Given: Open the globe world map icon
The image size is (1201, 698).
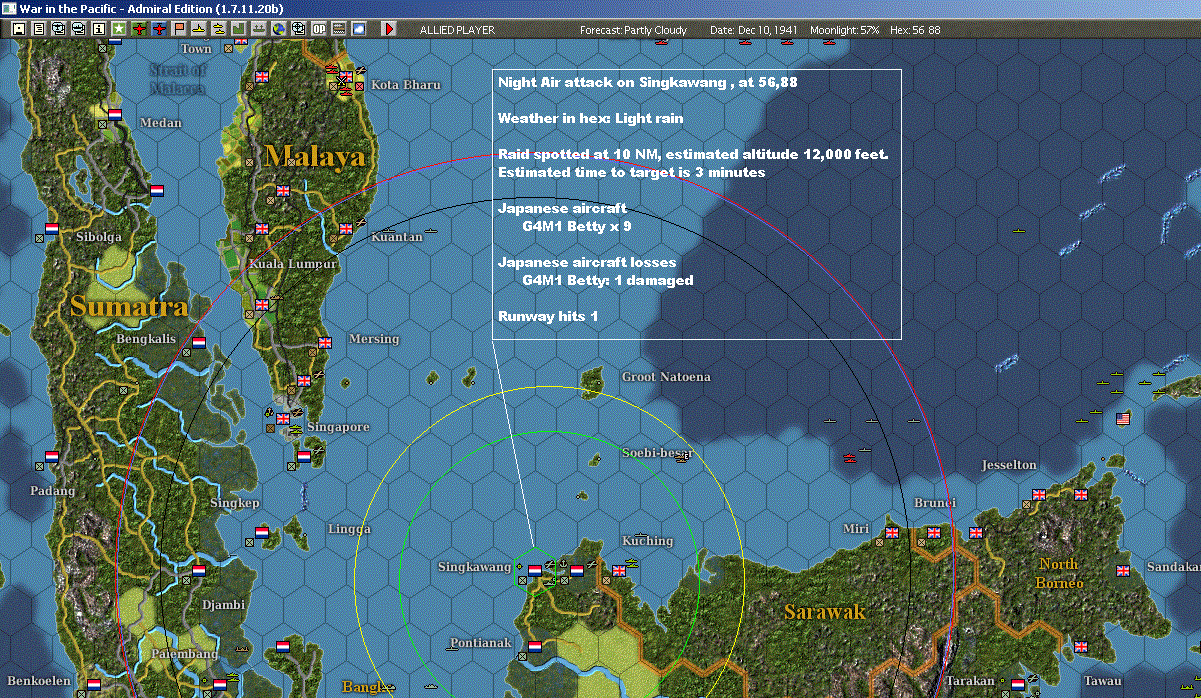Looking at the screenshot, I should click(x=278, y=29).
